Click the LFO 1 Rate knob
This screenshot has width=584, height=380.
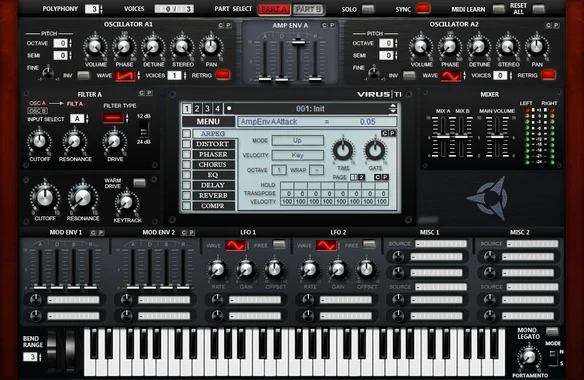[218, 269]
